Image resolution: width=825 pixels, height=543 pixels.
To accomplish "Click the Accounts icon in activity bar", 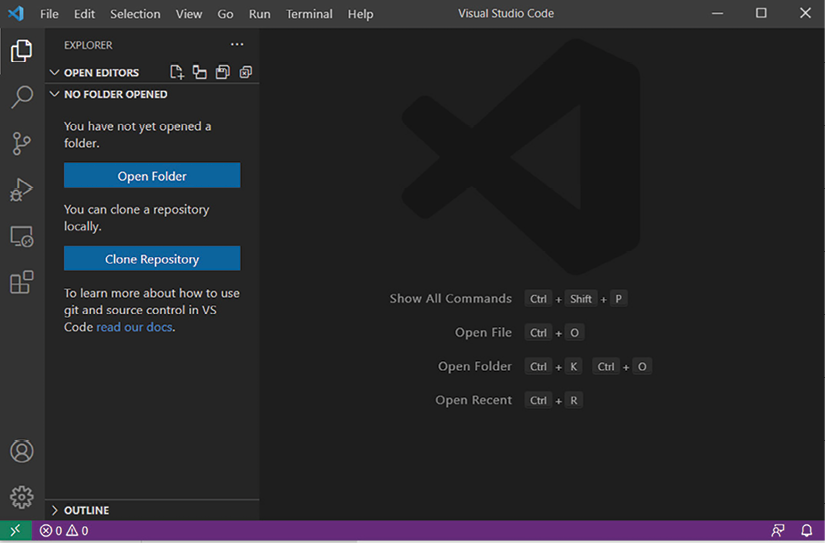I will coord(22,451).
